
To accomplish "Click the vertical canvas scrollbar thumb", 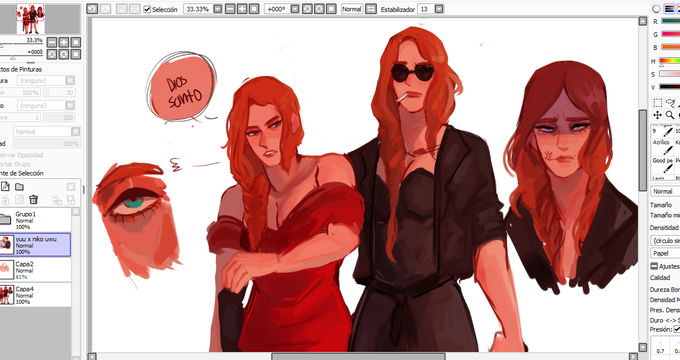I will pyautogui.click(x=643, y=150).
